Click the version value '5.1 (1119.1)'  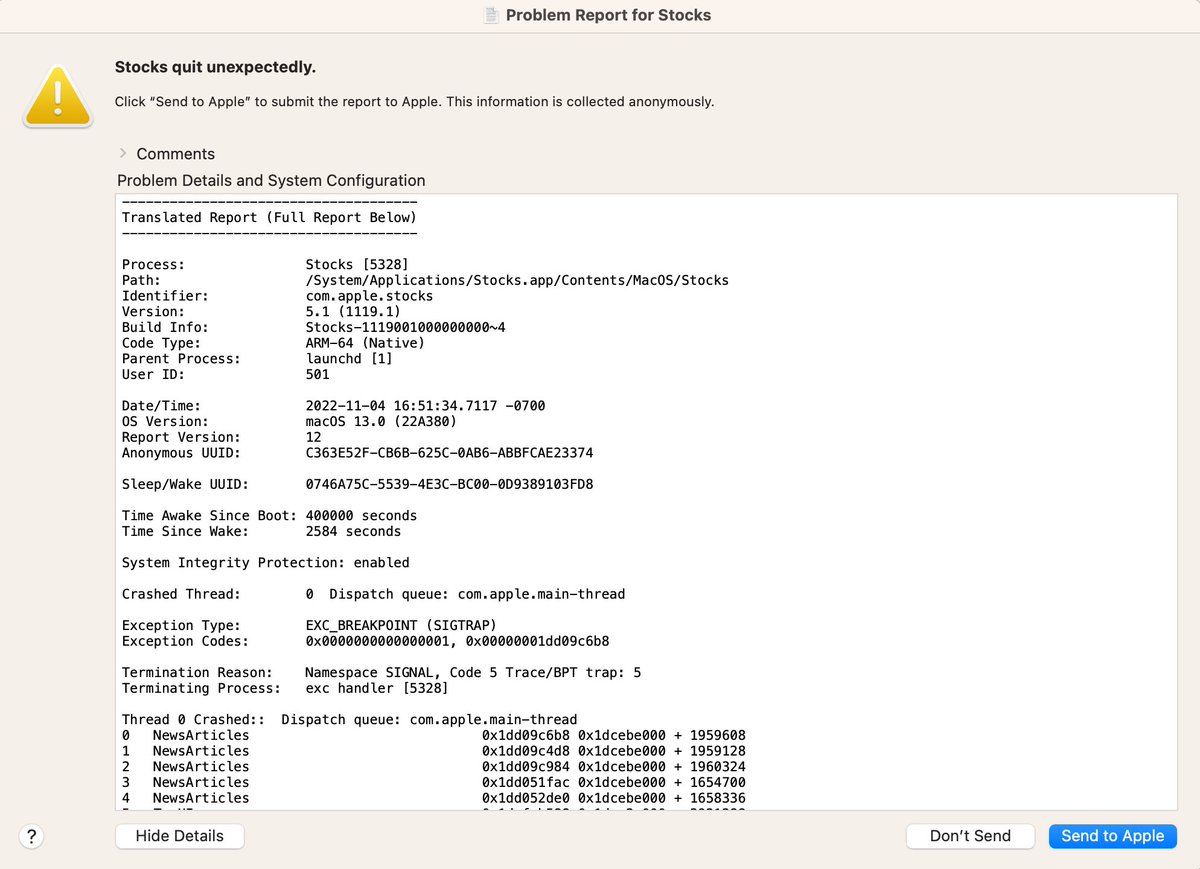[353, 312]
